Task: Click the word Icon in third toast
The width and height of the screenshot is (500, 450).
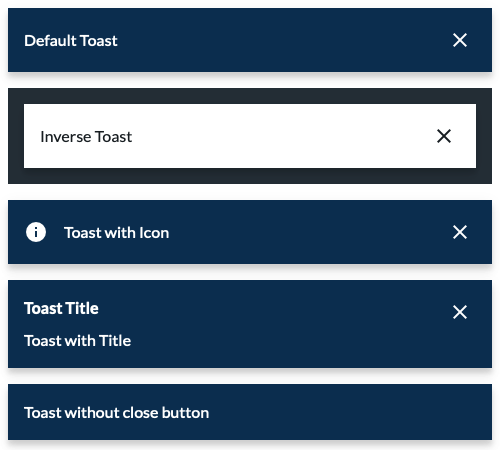Action: pyautogui.click(x=154, y=233)
